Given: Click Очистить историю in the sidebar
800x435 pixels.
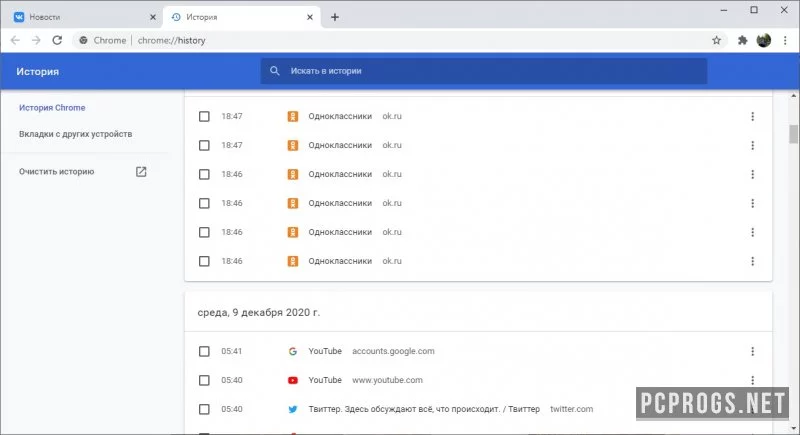Looking at the screenshot, I should point(57,172).
